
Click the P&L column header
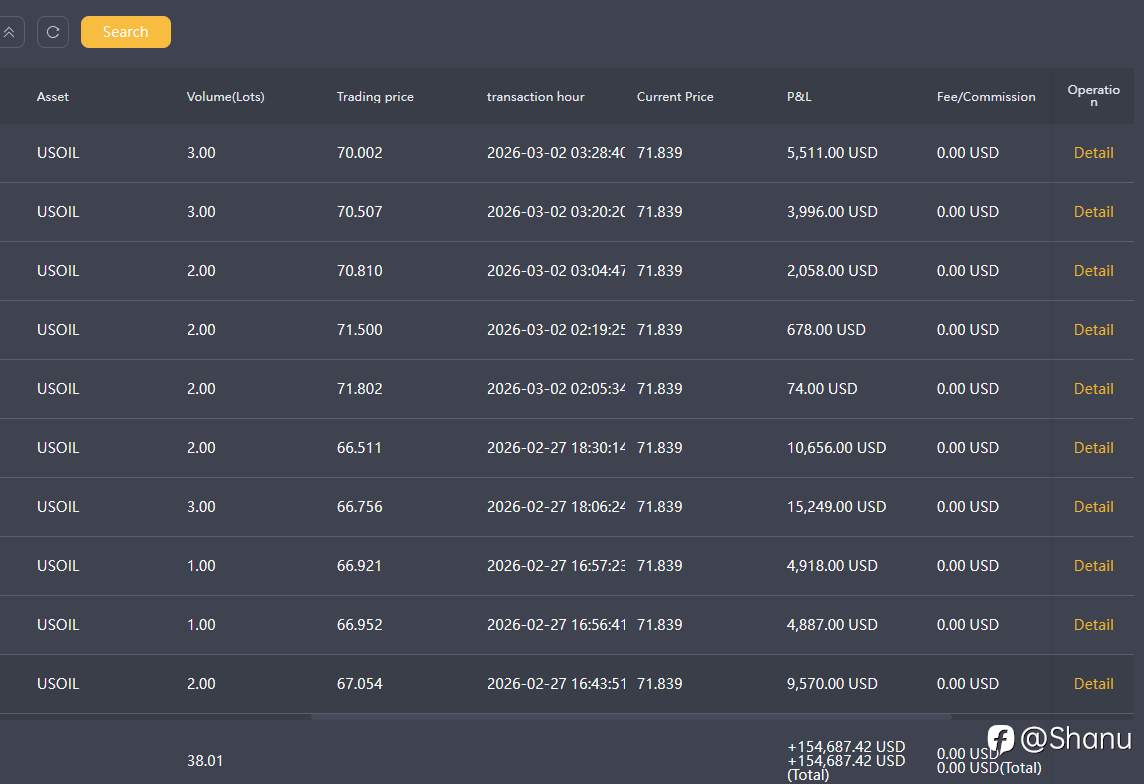(799, 97)
